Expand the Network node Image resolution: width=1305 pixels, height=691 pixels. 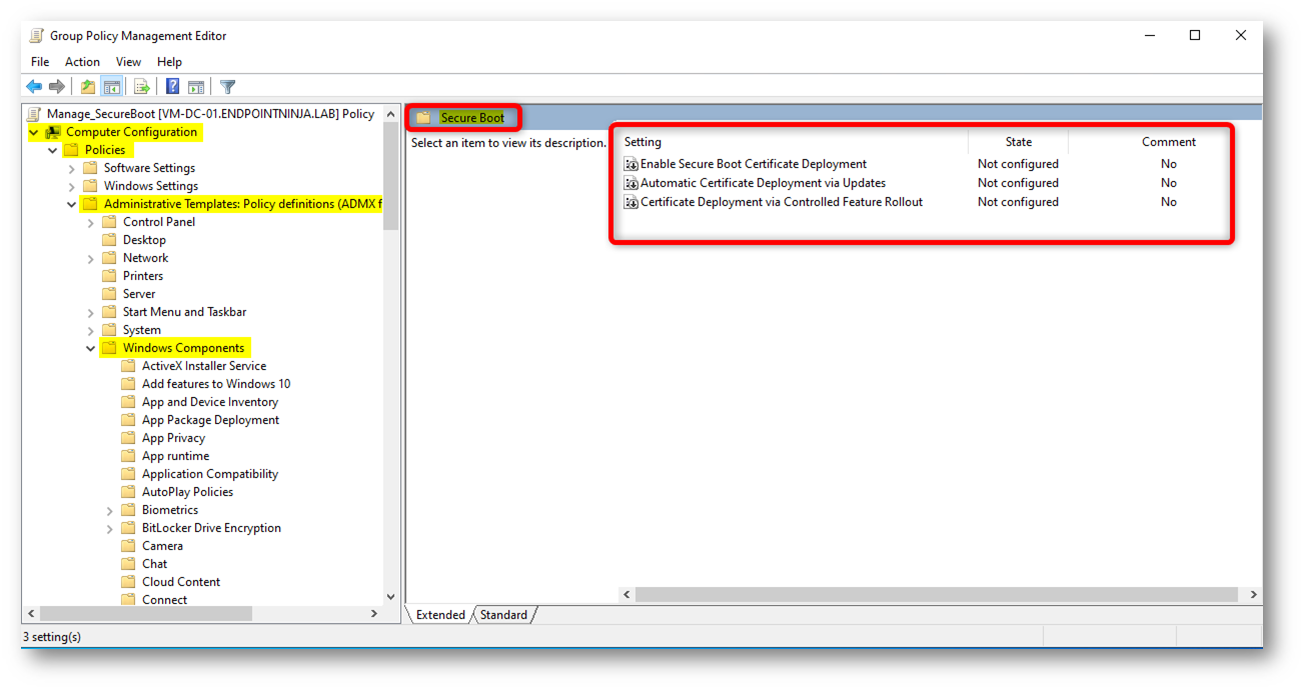point(91,258)
